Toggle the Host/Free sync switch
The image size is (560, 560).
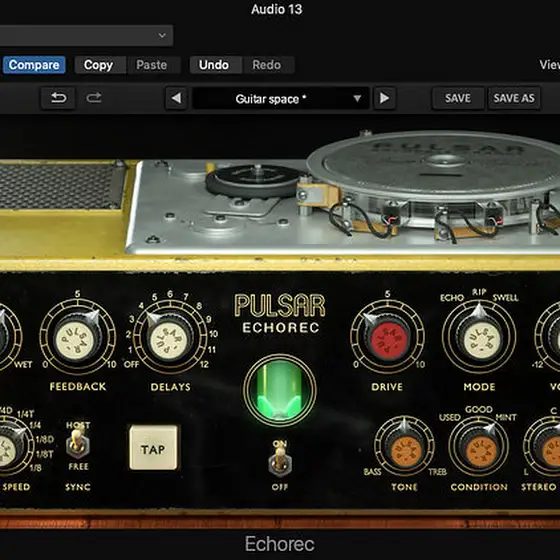click(77, 443)
